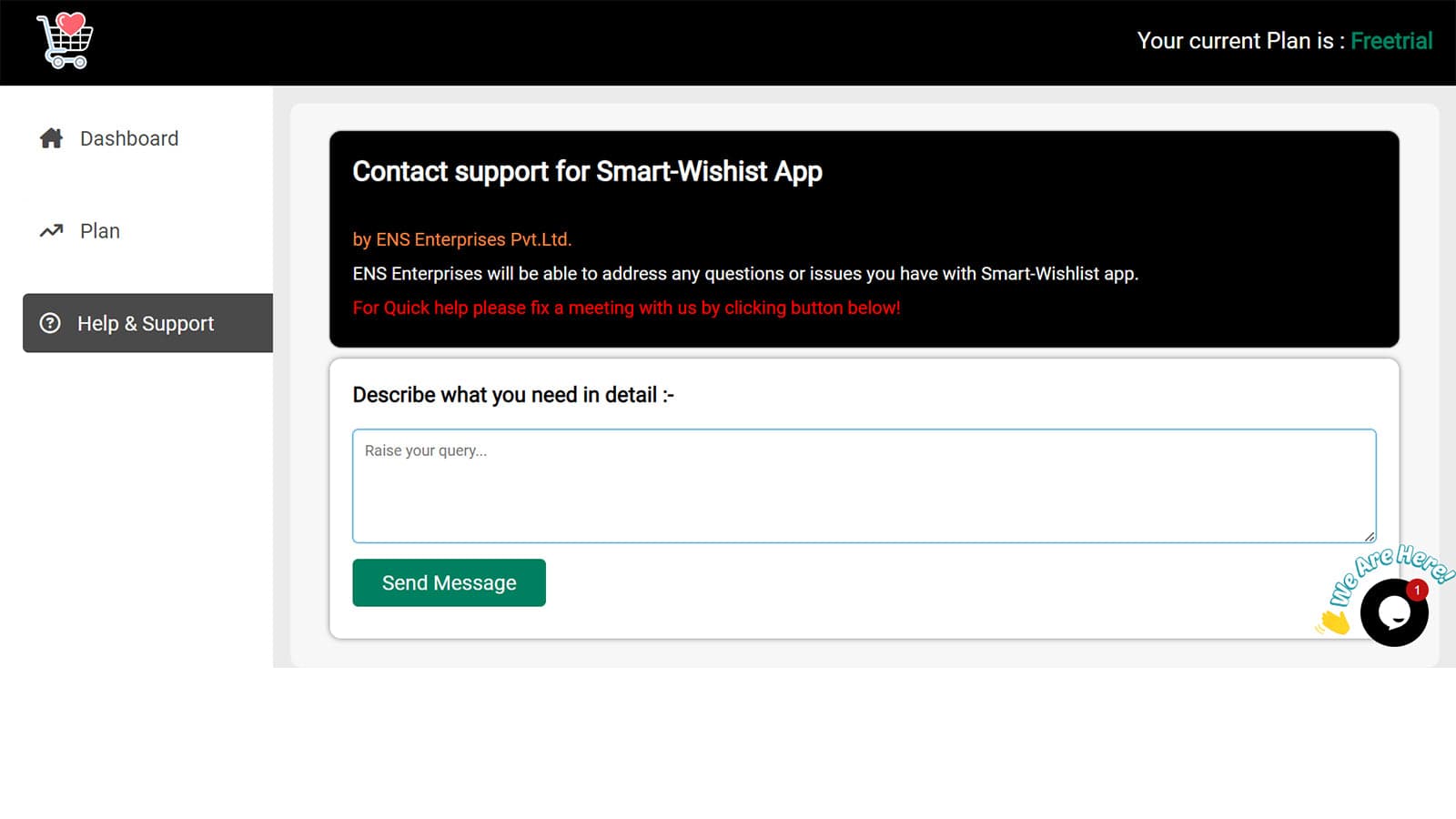Click the yellow waving hand icon
Image resolution: width=1456 pixels, height=819 pixels.
point(1334,622)
